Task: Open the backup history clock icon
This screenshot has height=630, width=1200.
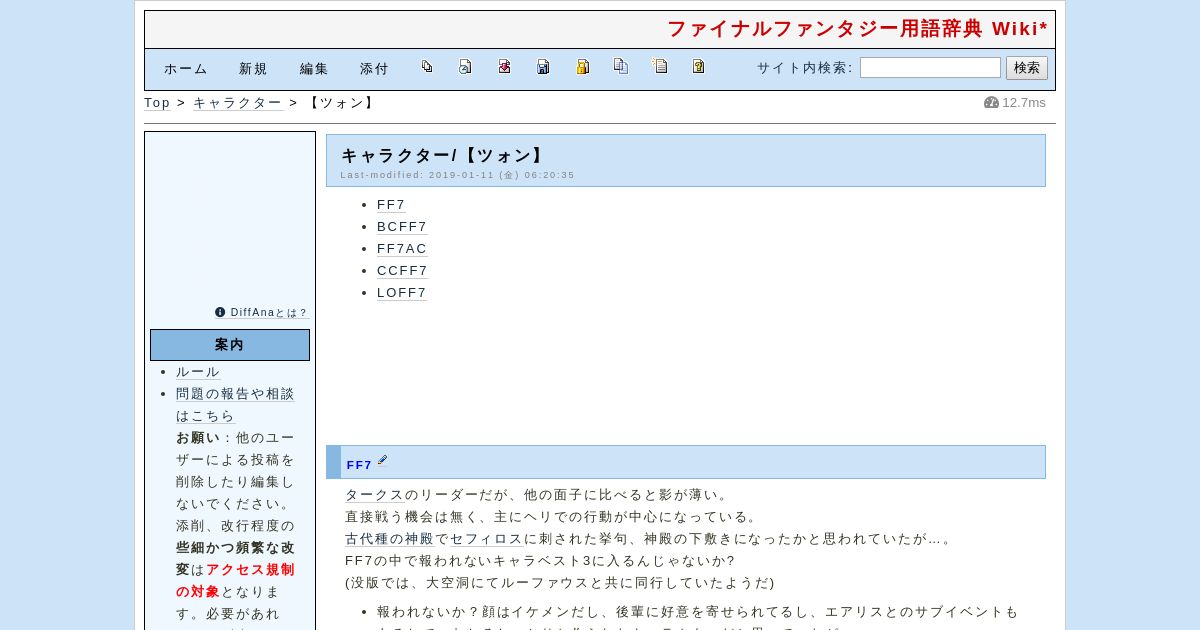Action: 465,67
